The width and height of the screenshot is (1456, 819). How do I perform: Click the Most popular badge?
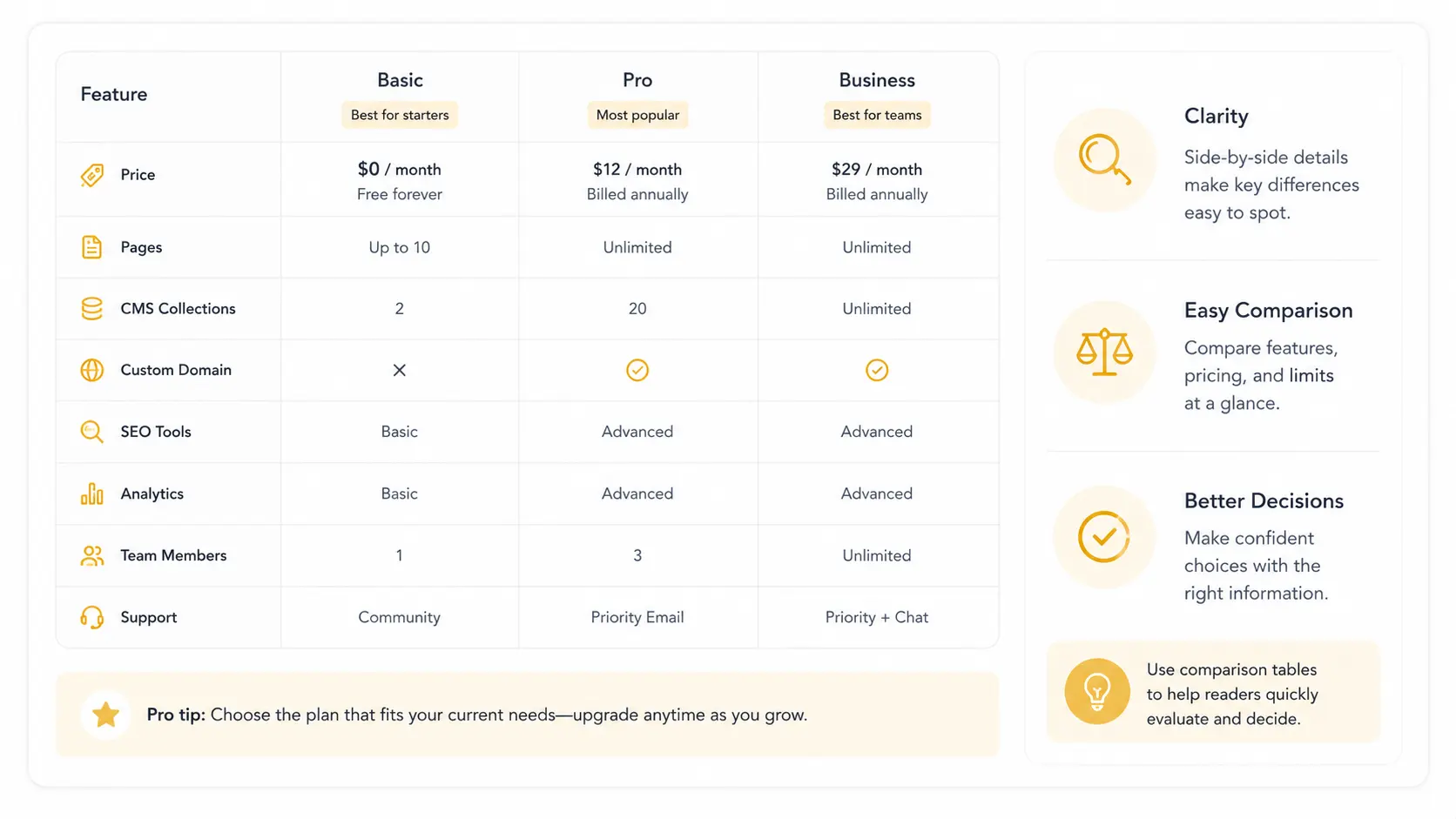[x=637, y=115]
